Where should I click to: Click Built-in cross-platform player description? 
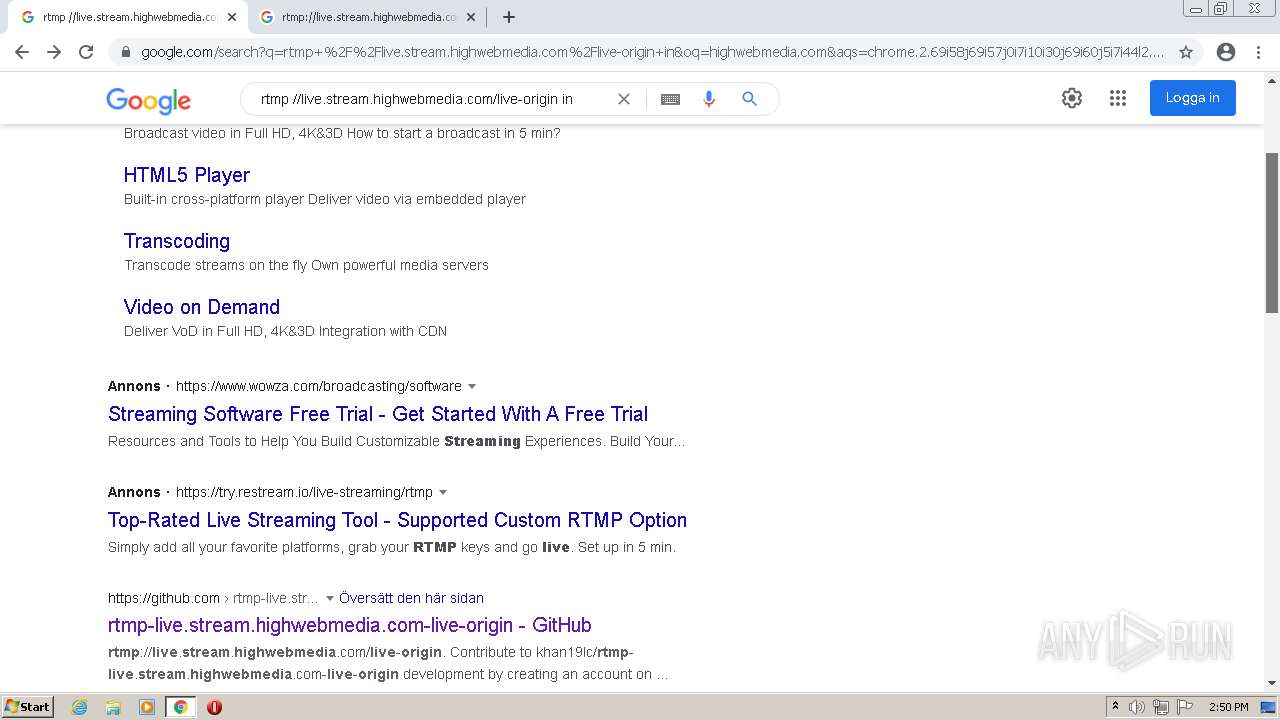[325, 199]
